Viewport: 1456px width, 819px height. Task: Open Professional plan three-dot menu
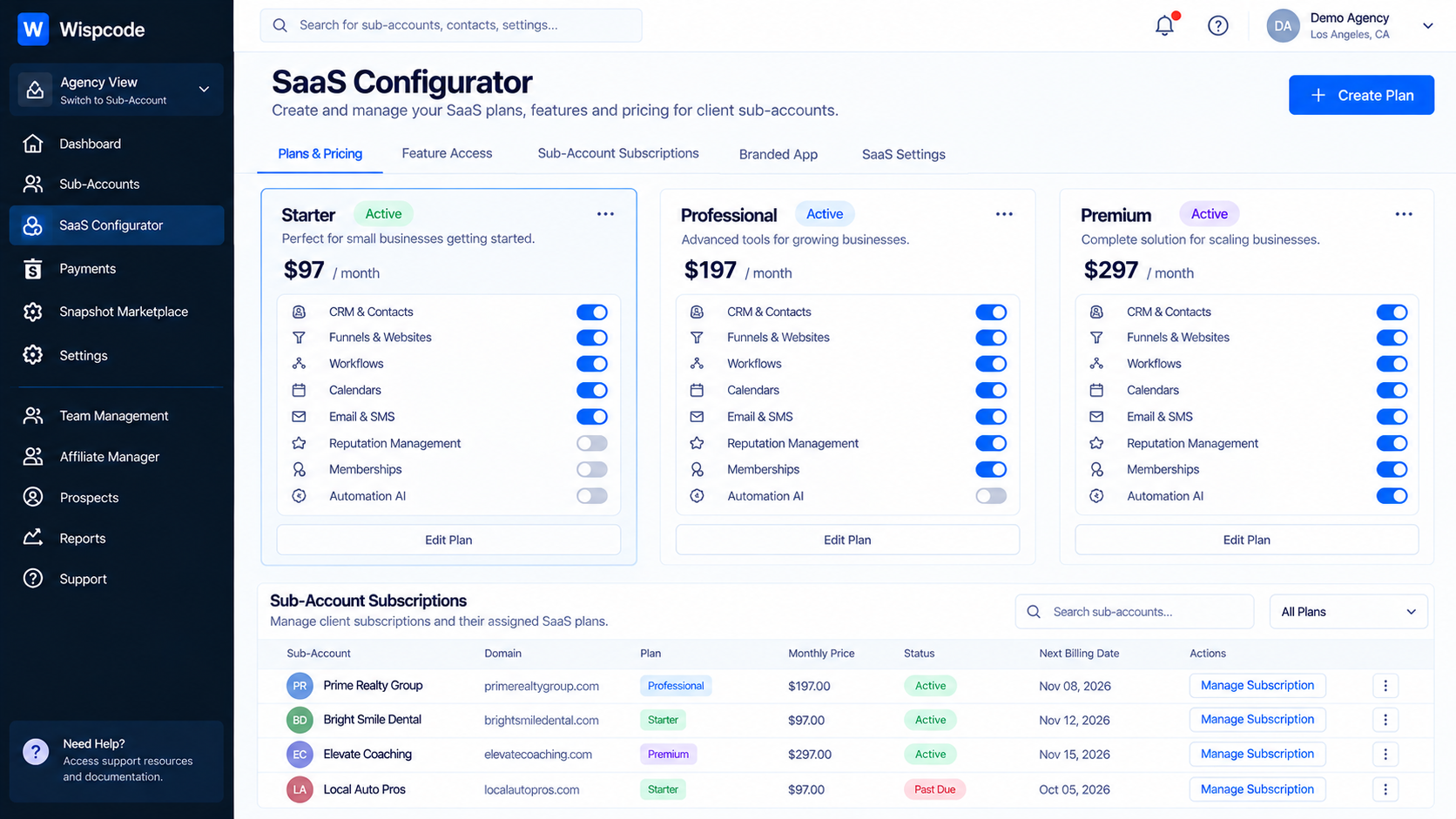coord(1004,214)
